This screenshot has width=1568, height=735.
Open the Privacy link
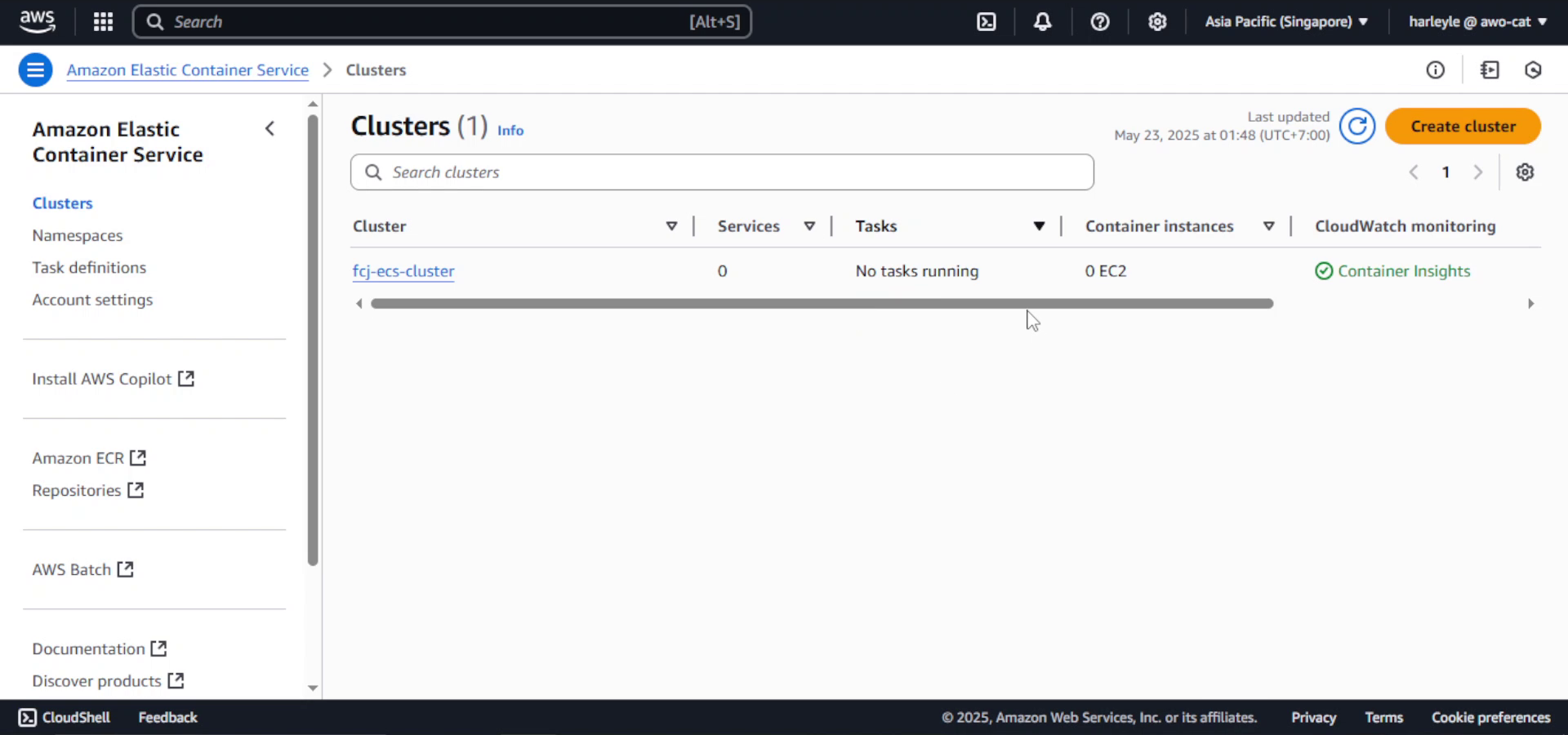point(1313,718)
